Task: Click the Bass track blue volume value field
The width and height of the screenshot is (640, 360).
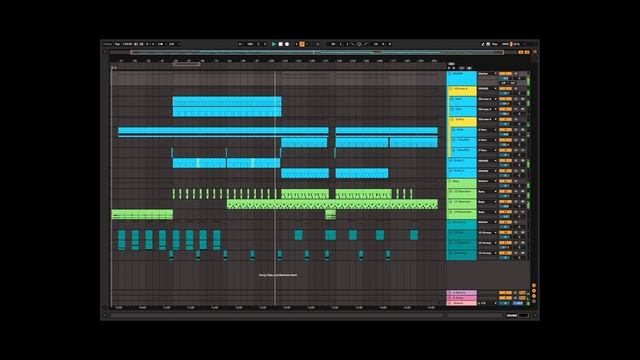Action: point(505,186)
